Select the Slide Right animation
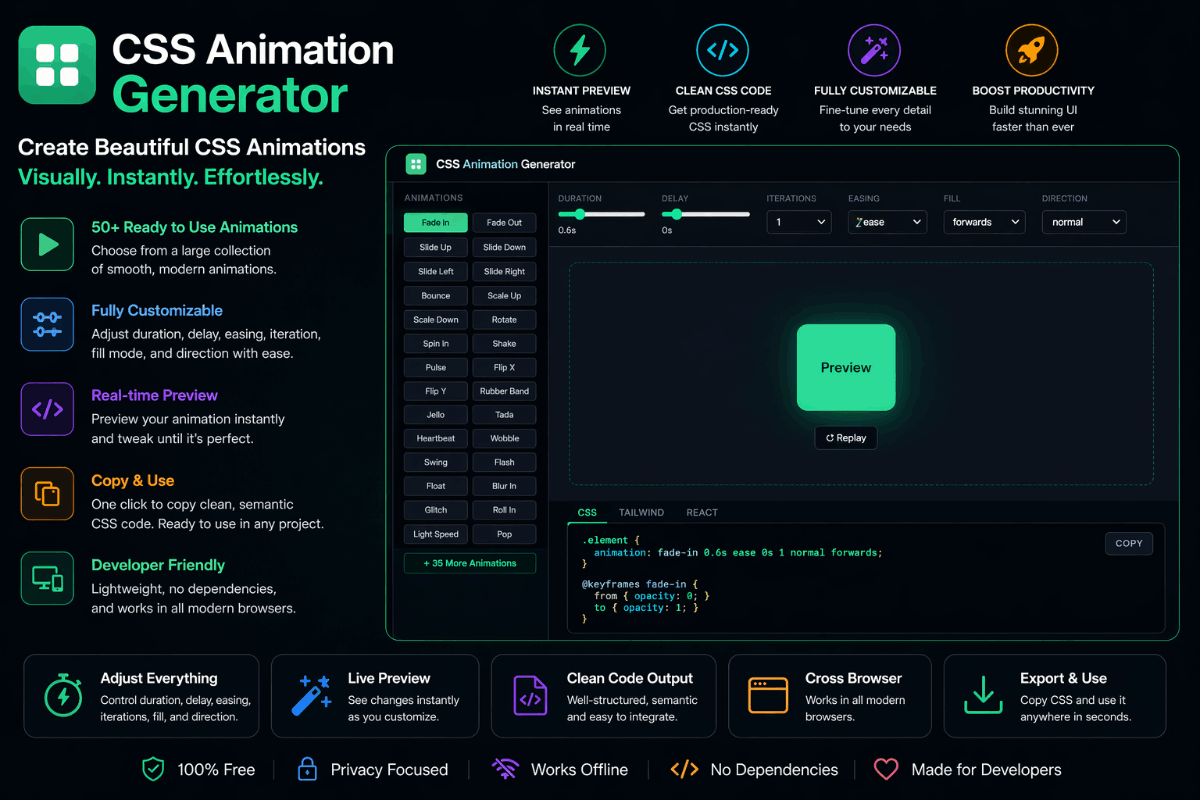 click(x=504, y=271)
